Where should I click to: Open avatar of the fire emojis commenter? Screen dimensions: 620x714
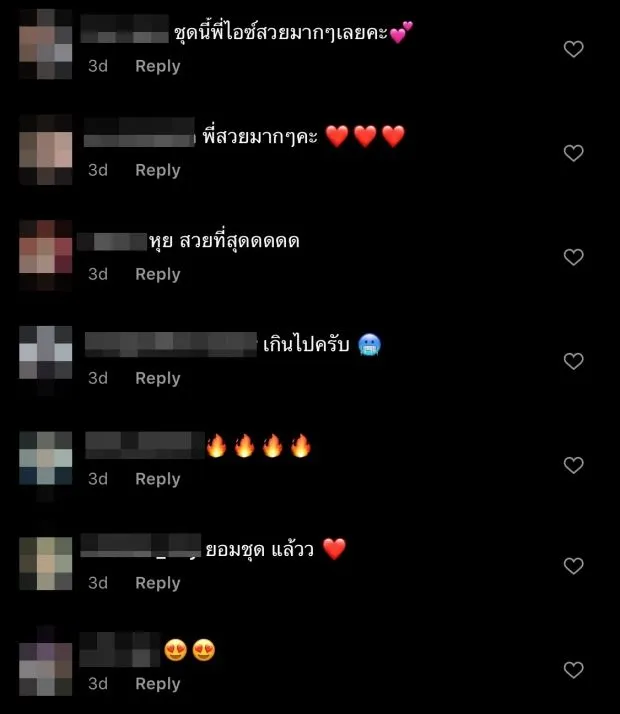[x=46, y=466]
